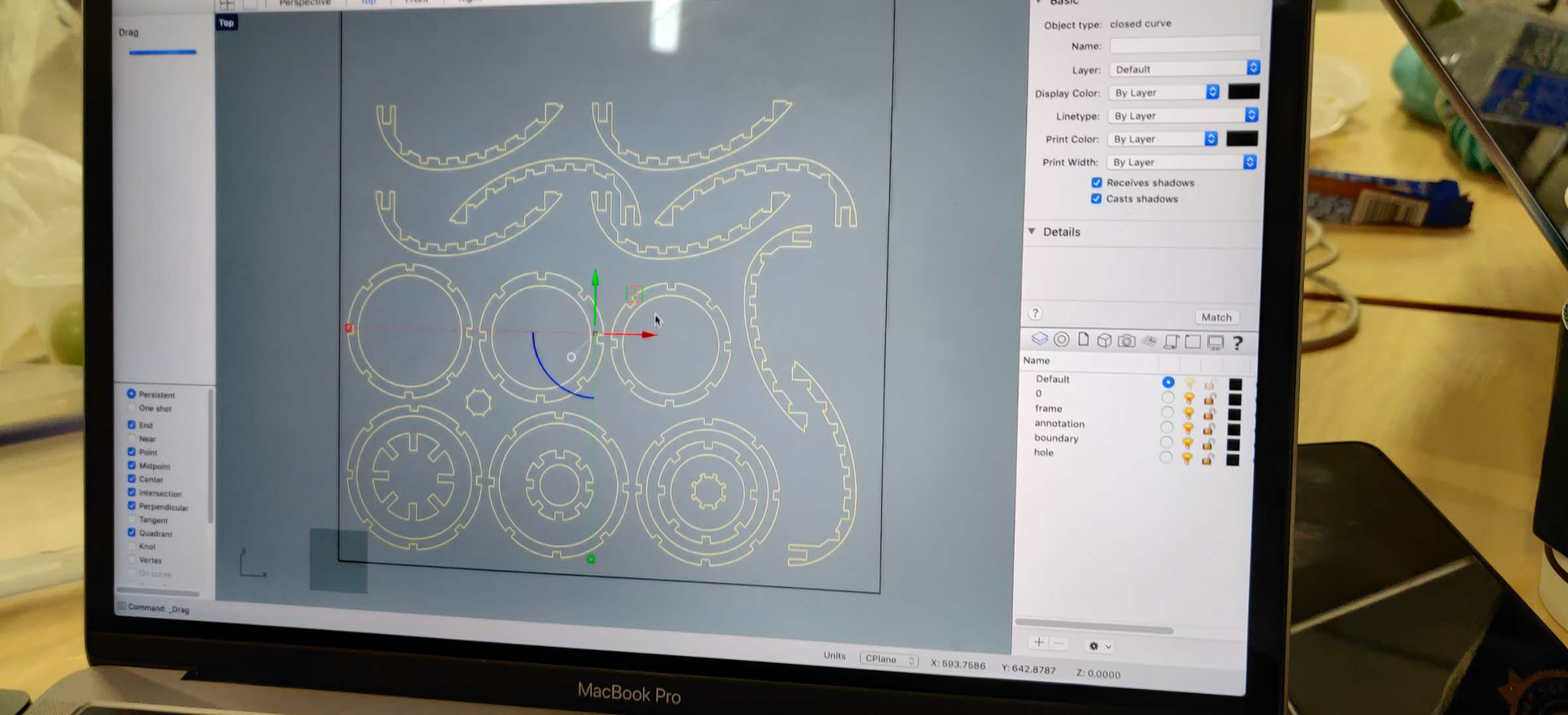The height and width of the screenshot is (715, 1568).
Task: Click the color swatch of hole layer
Action: click(x=1232, y=459)
